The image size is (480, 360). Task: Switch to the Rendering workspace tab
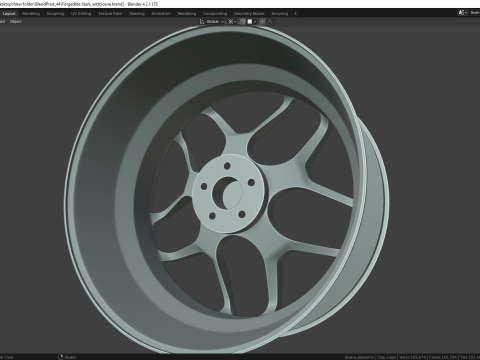pyautogui.click(x=187, y=14)
